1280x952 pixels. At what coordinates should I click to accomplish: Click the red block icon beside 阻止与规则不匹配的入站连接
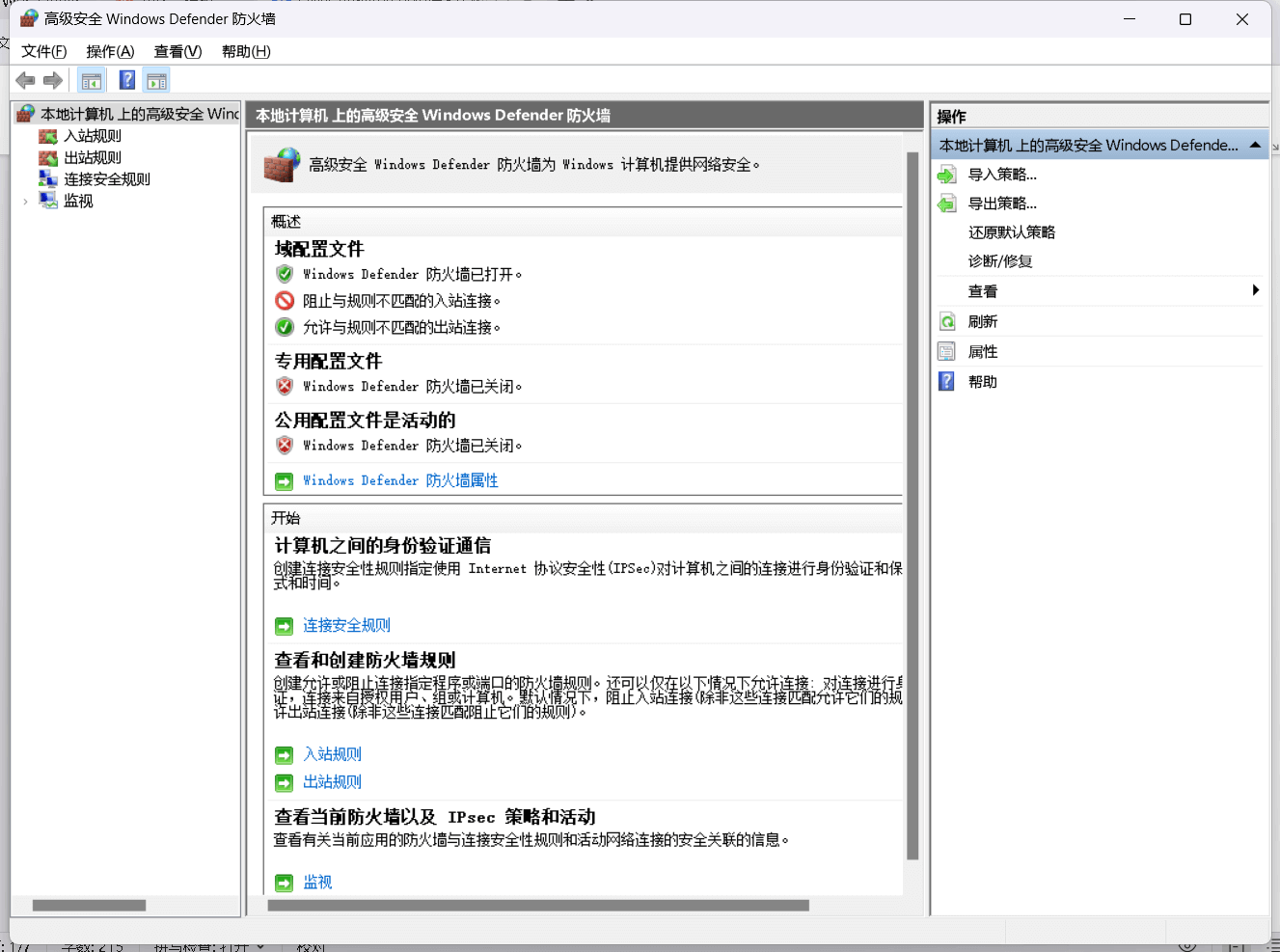285,301
